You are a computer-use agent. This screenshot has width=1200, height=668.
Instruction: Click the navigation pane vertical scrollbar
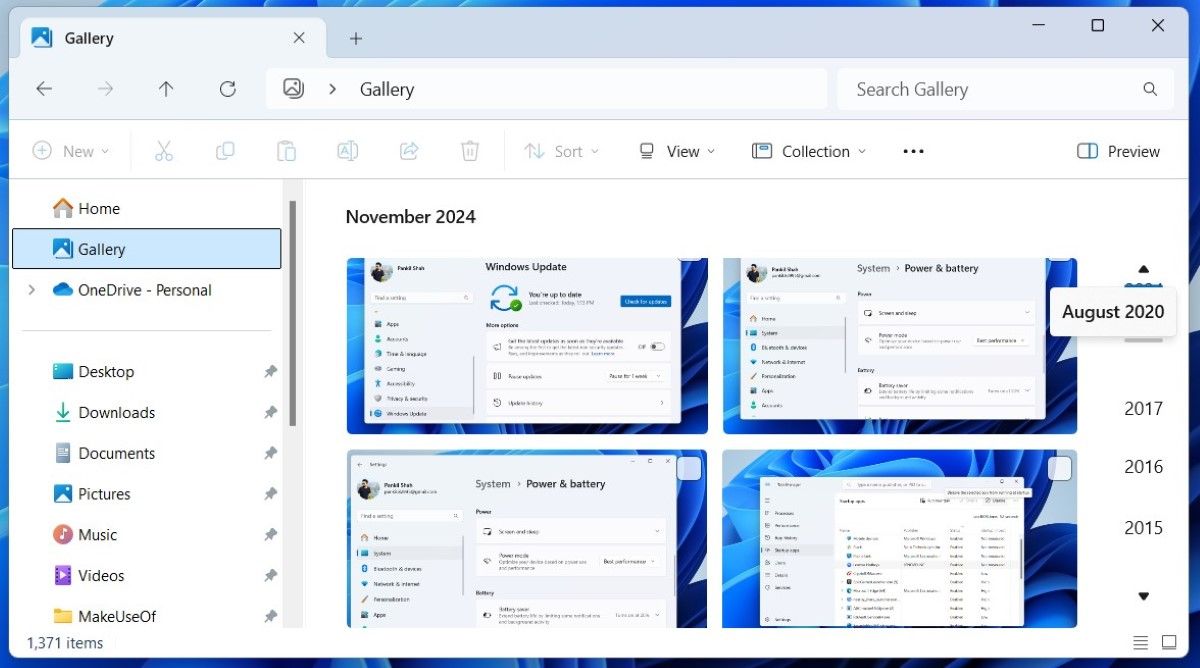pyautogui.click(x=292, y=314)
